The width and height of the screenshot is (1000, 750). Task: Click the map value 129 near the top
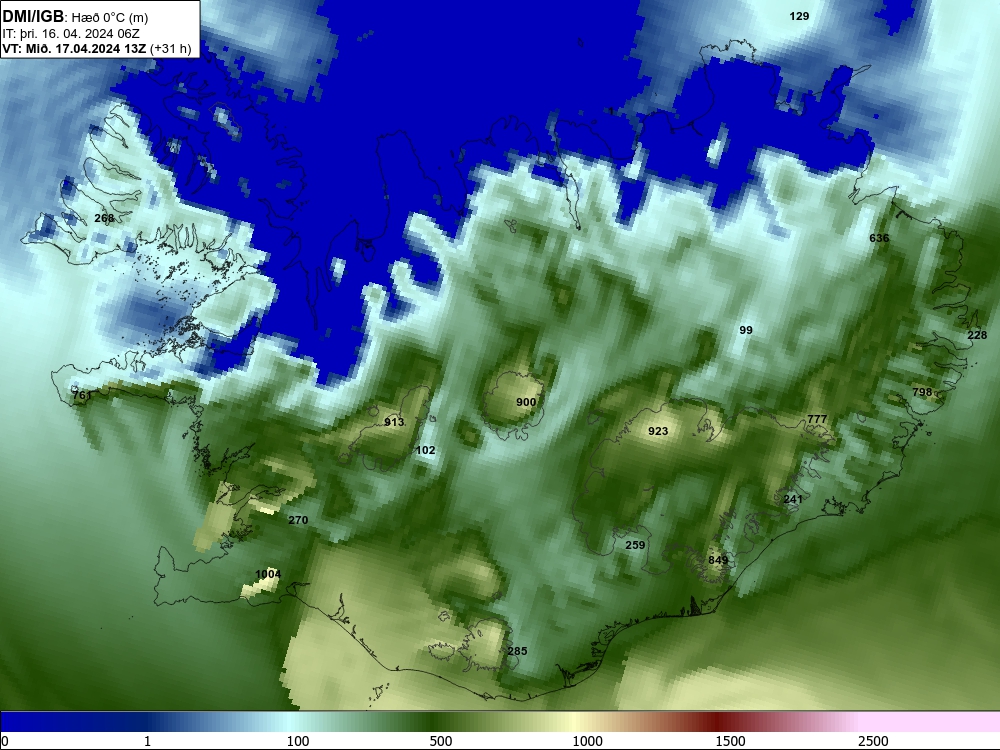point(799,17)
